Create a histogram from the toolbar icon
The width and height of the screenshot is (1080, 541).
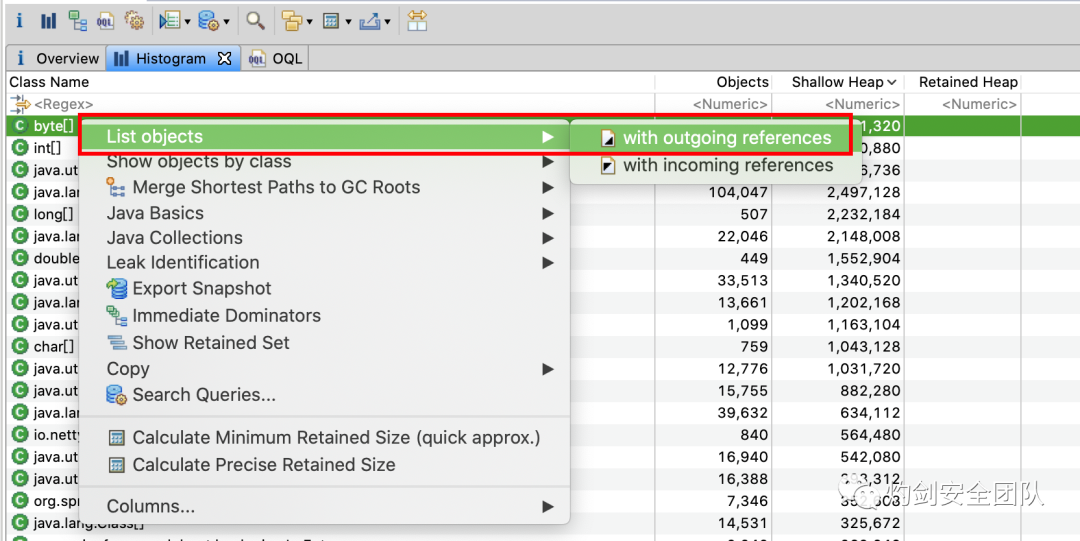(48, 21)
